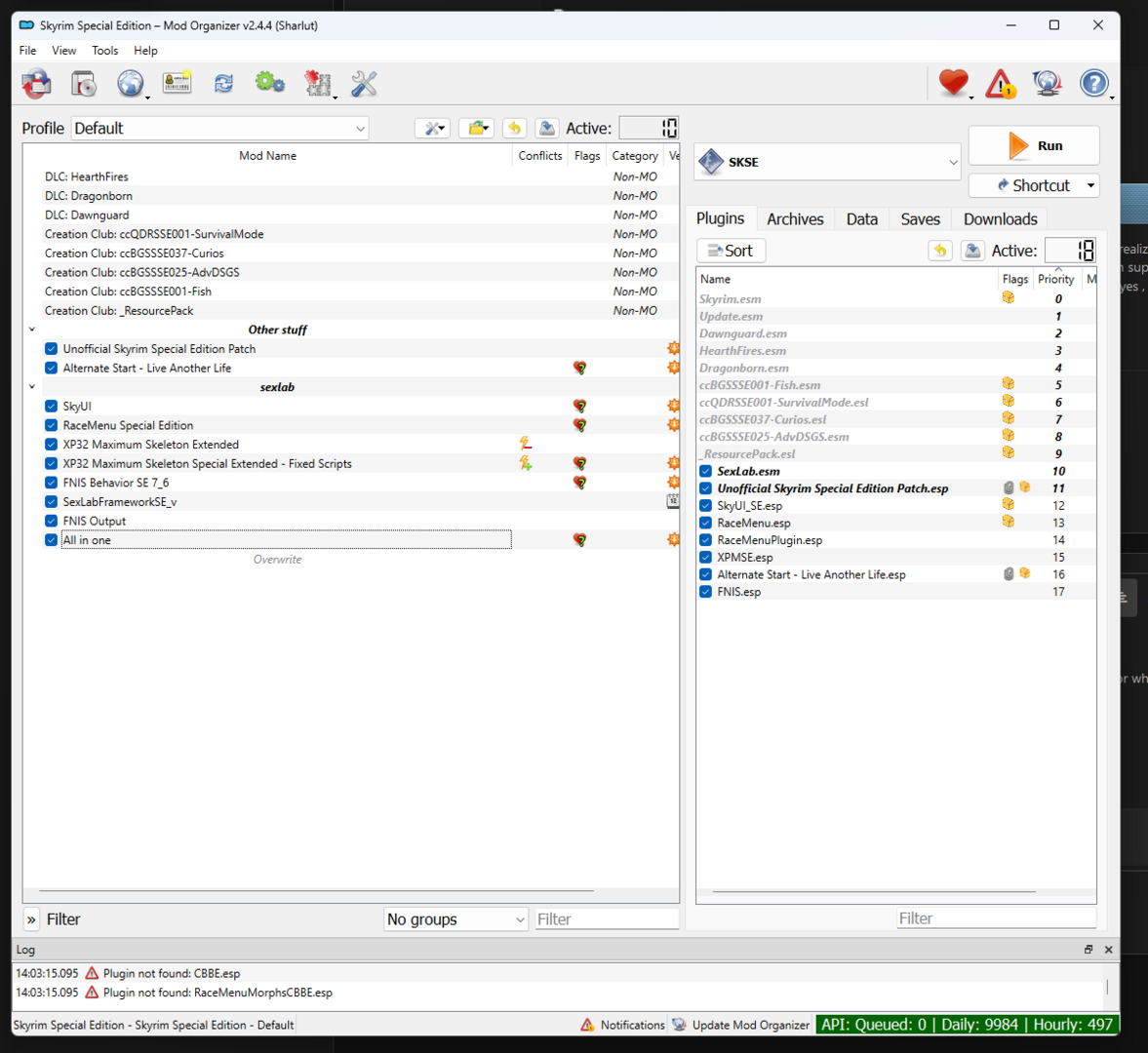Sort mods by Mod Name column header
The image size is (1148, 1053).
pos(267,156)
